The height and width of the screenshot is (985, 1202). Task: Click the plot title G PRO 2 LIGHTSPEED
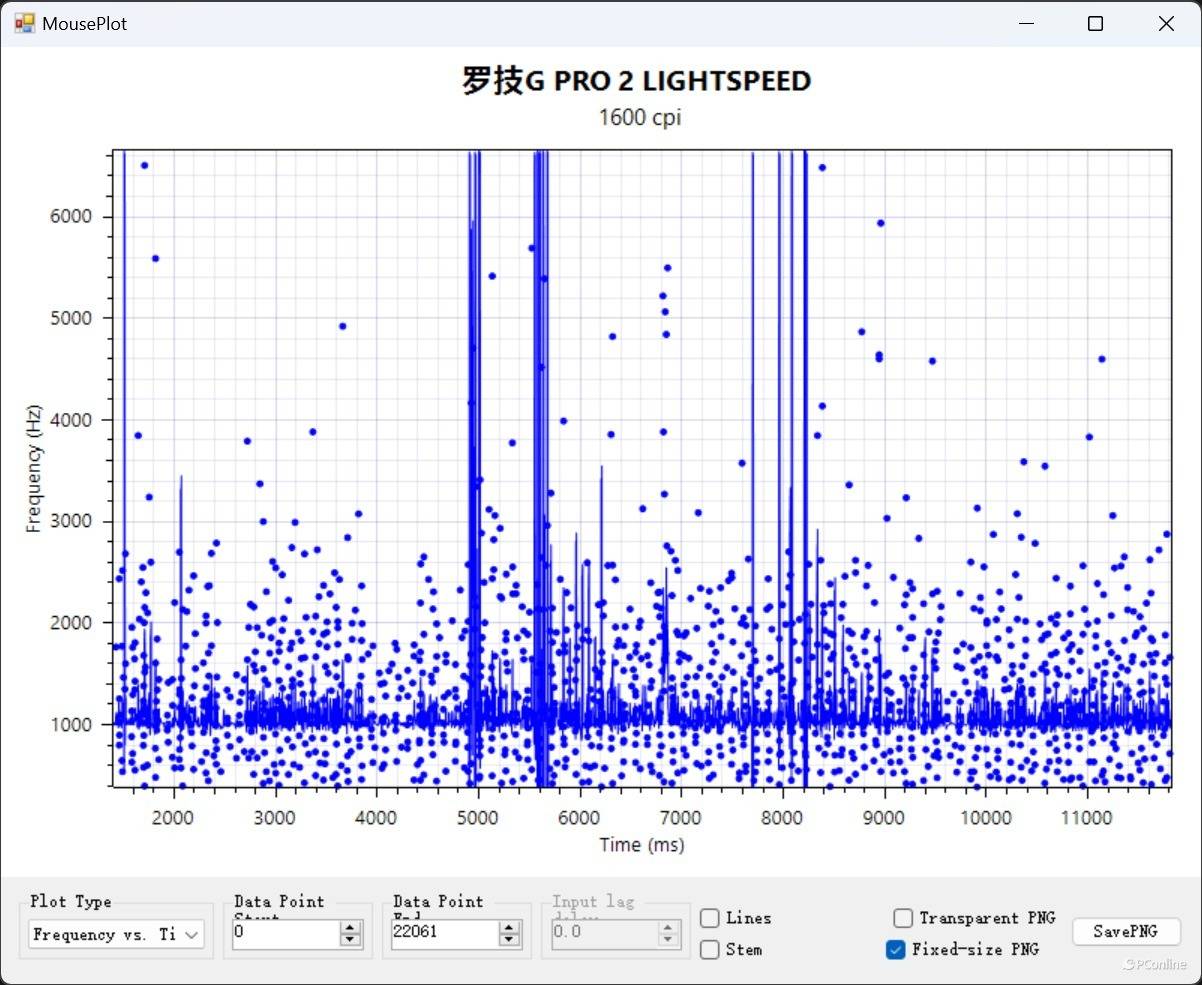pos(637,82)
